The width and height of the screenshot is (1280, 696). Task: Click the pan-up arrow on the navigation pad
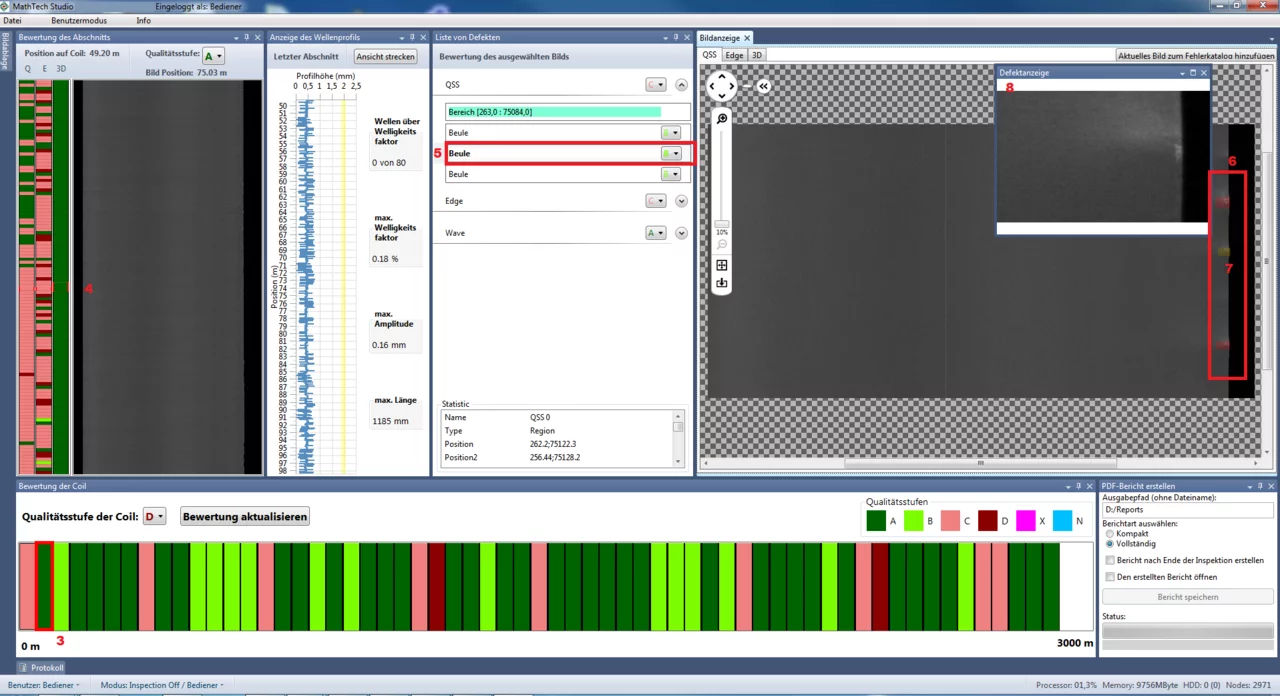click(722, 76)
